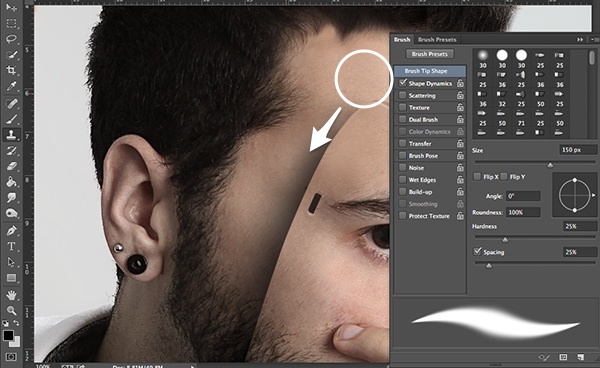Select the Paint Bucket tool
Viewport: 600px width, 368px height.
pyautogui.click(x=11, y=182)
